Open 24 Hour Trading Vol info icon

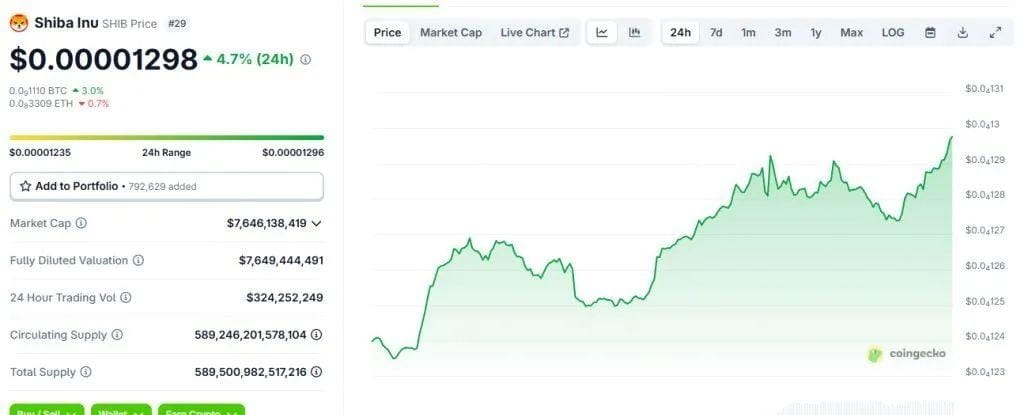coord(126,297)
